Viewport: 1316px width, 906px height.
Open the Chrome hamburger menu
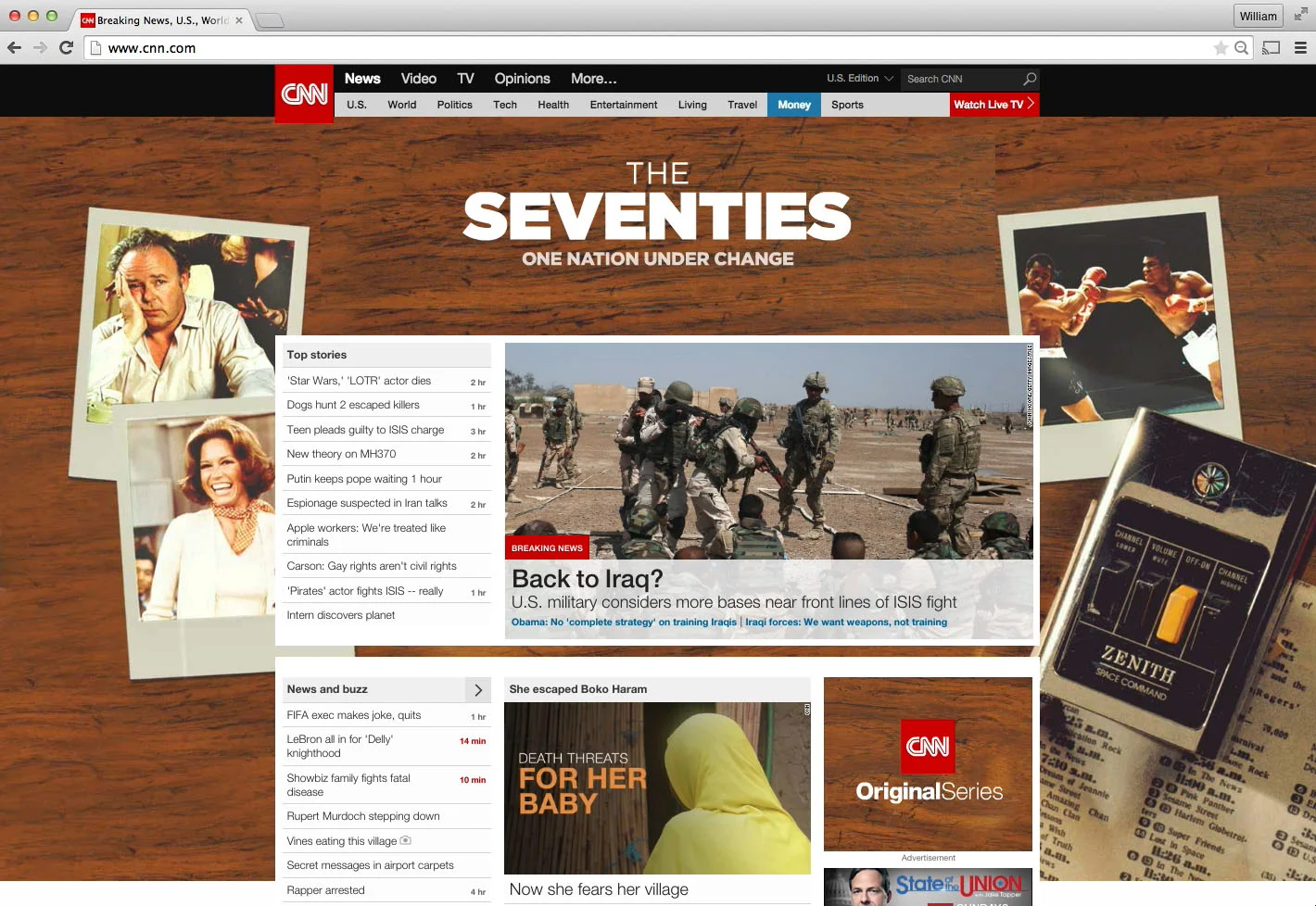[x=1300, y=47]
